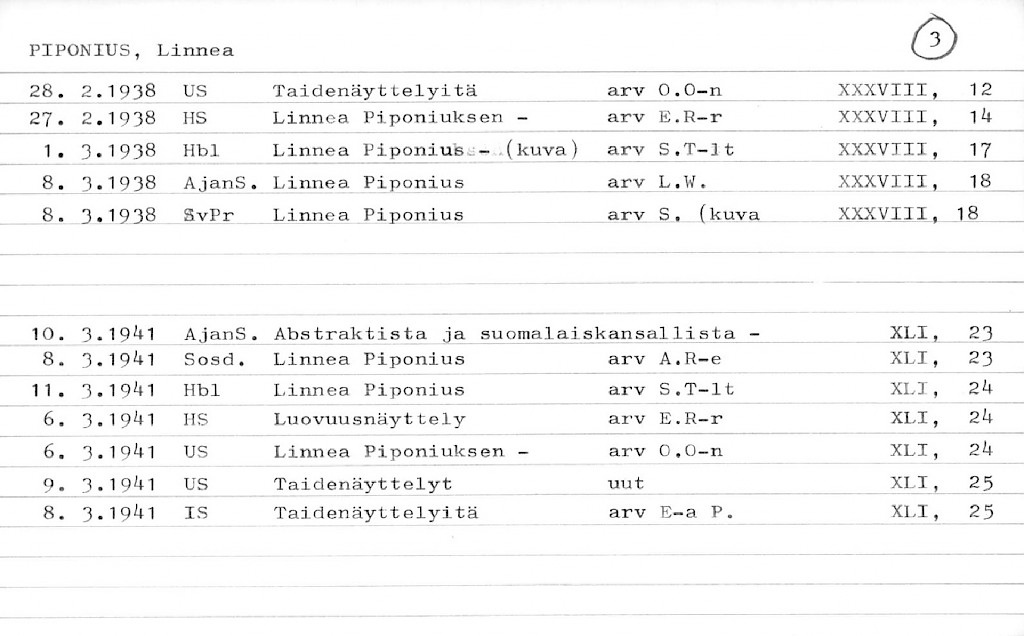The width and height of the screenshot is (1024, 636).
Task: Click reviewer text "arv E-a P."
Action: 670,514
